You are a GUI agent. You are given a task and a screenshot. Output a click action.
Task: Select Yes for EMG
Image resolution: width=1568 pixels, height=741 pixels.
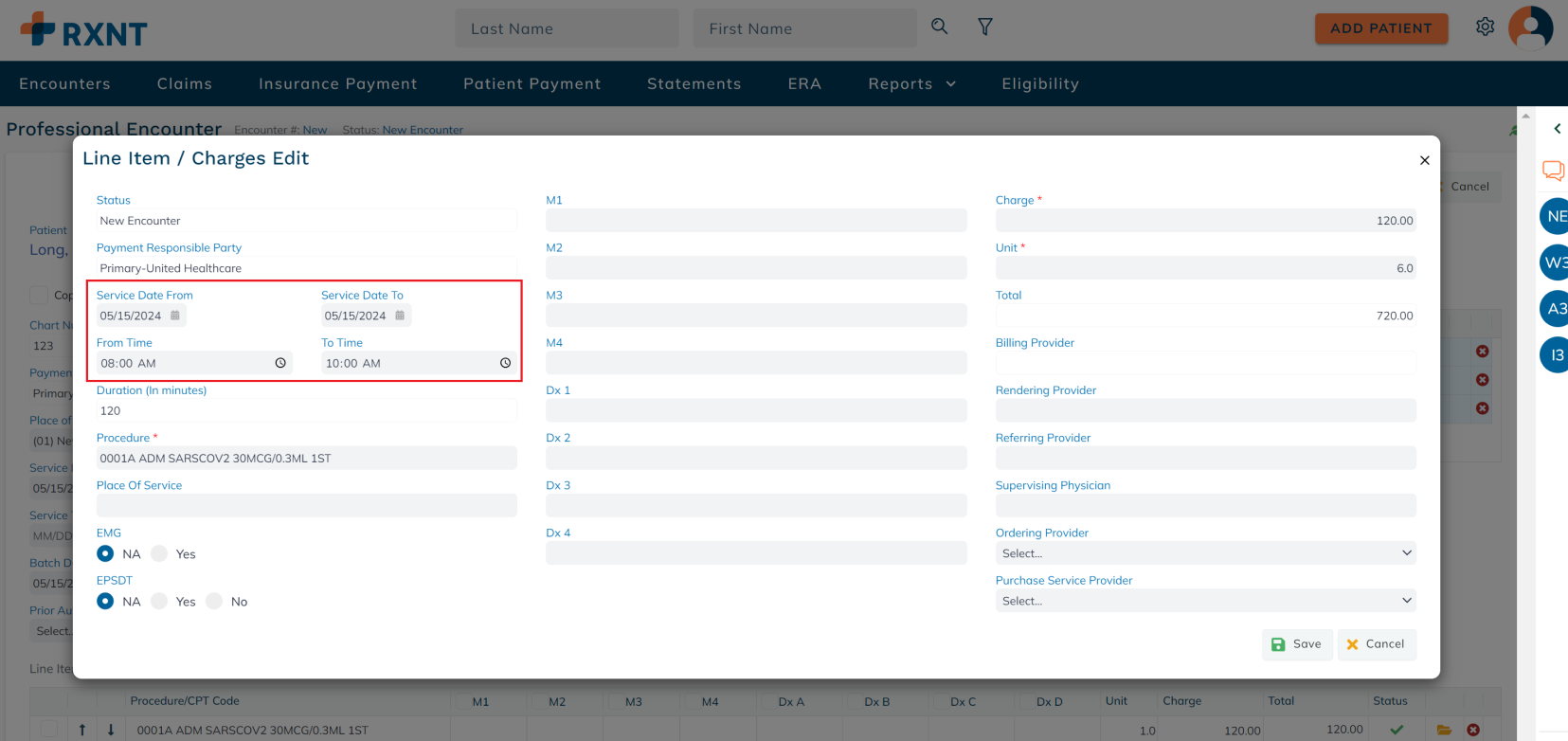click(159, 554)
